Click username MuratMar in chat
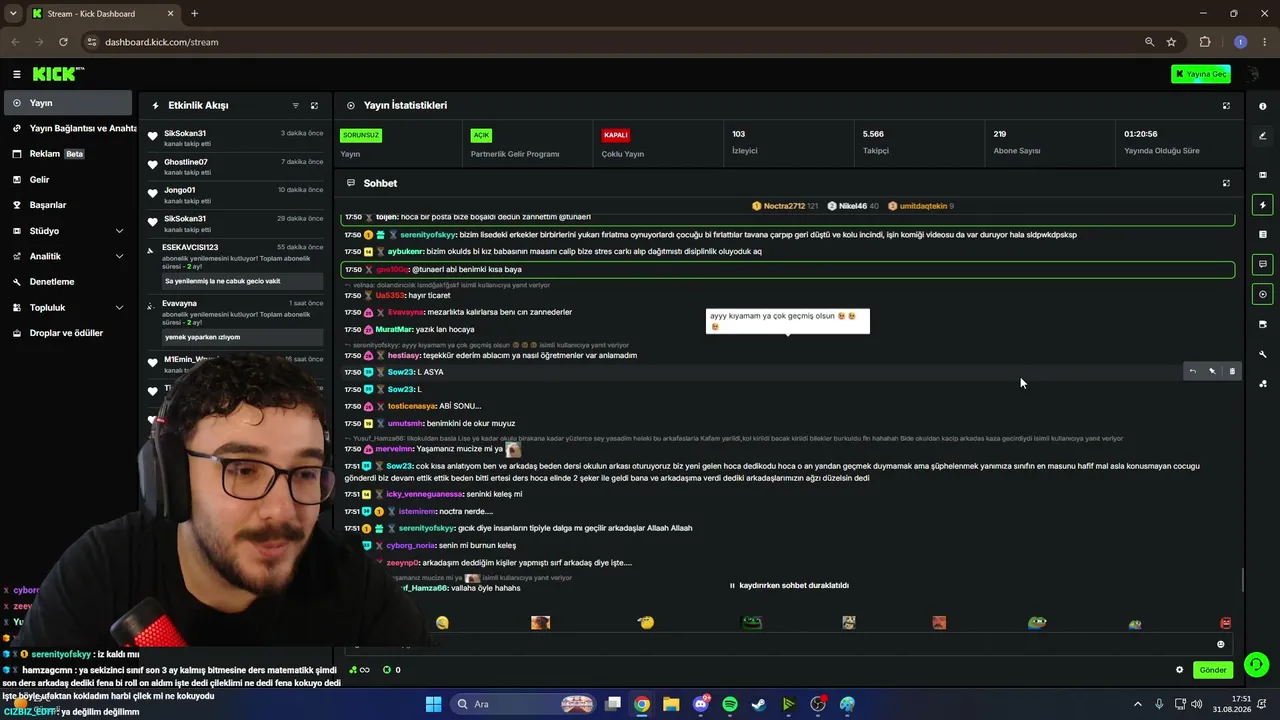This screenshot has width=1280, height=720. 394,329
